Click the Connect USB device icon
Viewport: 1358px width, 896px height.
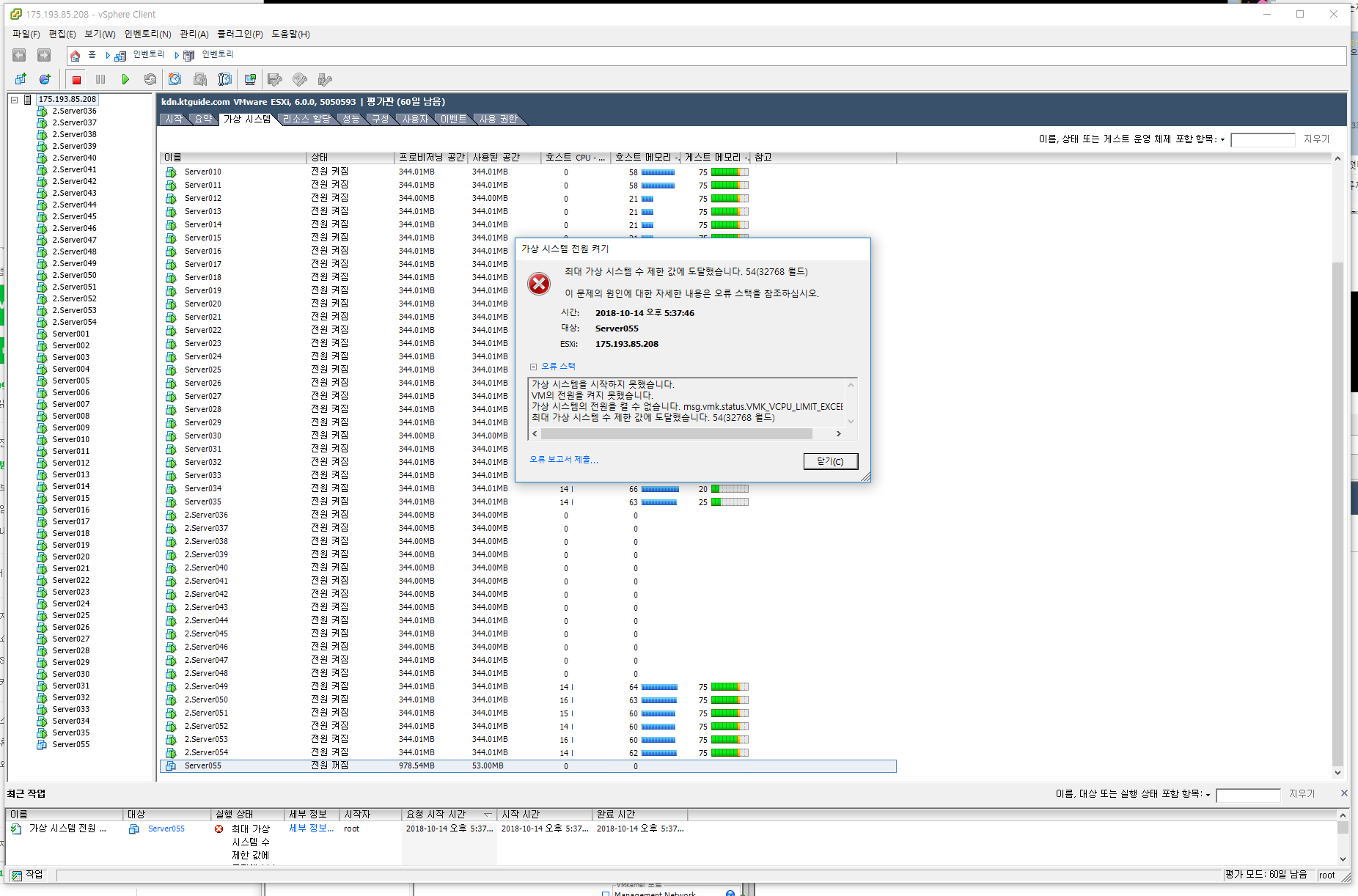pyautogui.click(x=325, y=79)
